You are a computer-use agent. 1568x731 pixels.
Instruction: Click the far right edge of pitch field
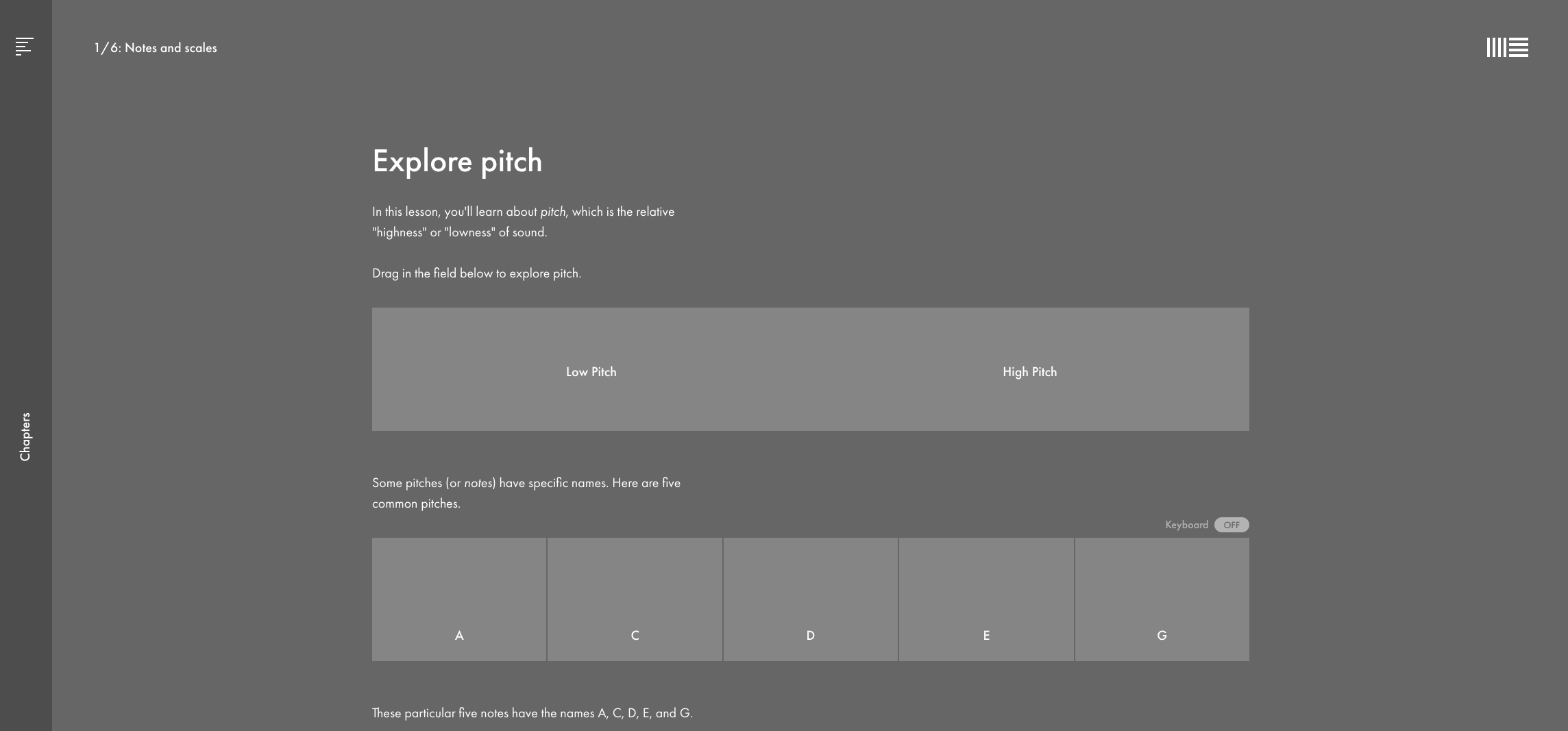coord(1244,369)
